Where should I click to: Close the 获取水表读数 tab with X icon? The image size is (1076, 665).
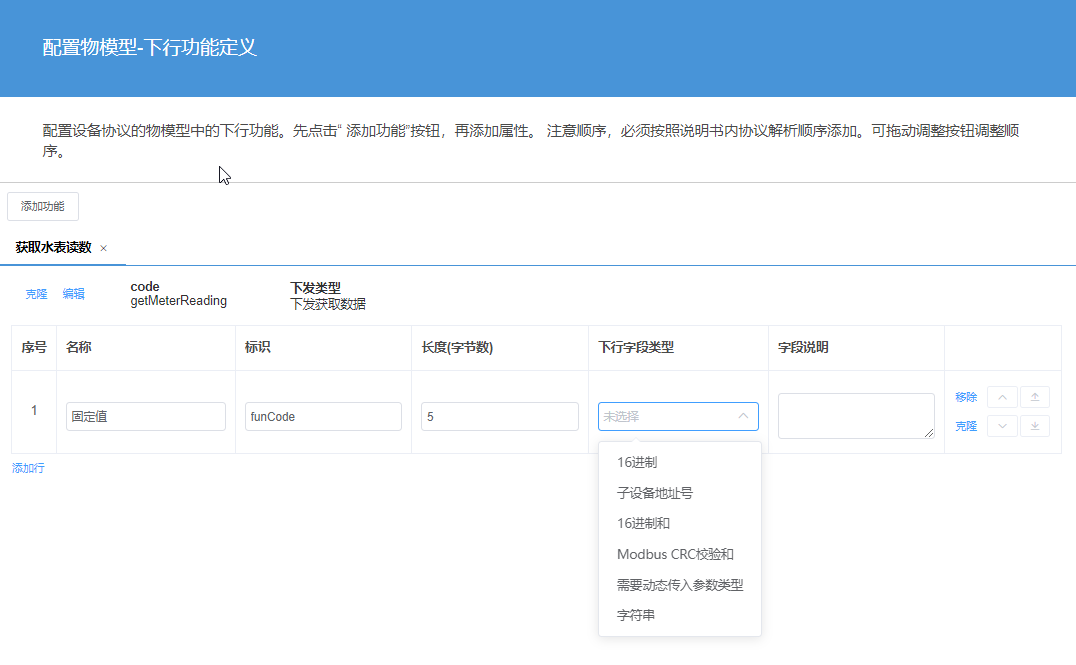pyautogui.click(x=103, y=248)
